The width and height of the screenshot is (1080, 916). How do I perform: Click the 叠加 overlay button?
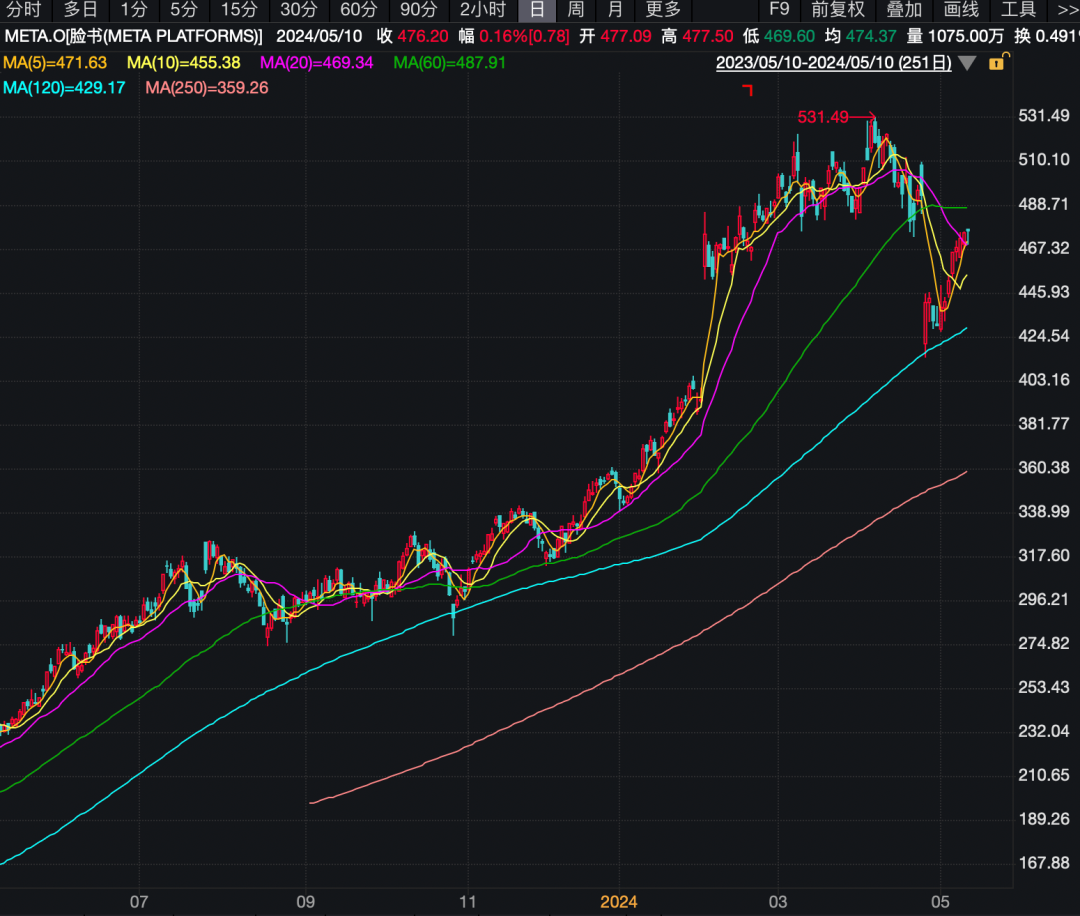click(904, 10)
